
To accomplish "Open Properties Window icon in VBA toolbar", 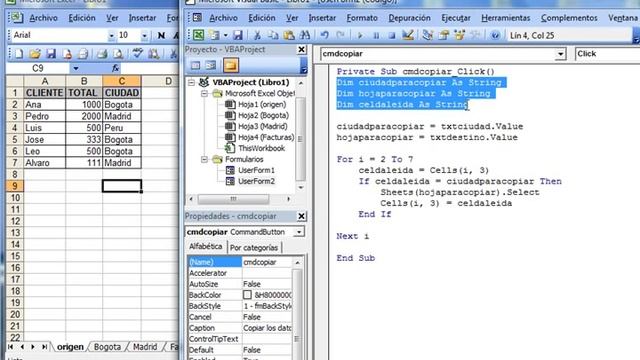I will tap(444, 36).
